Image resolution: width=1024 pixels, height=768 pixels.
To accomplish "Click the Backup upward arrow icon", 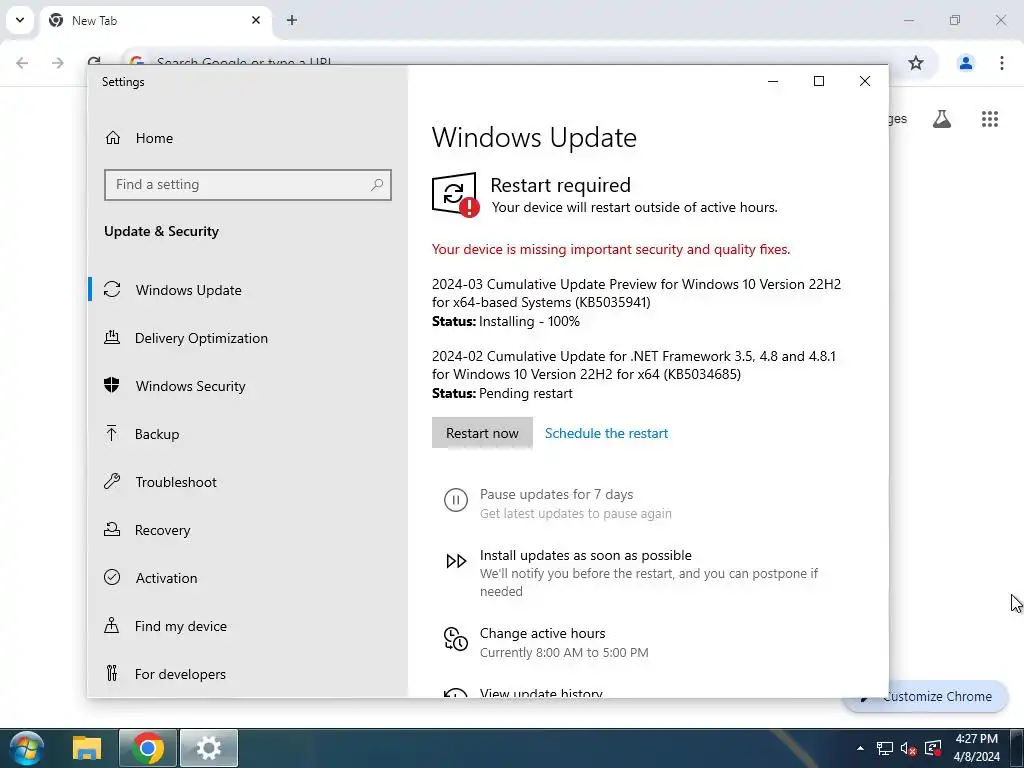I will coord(112,434).
